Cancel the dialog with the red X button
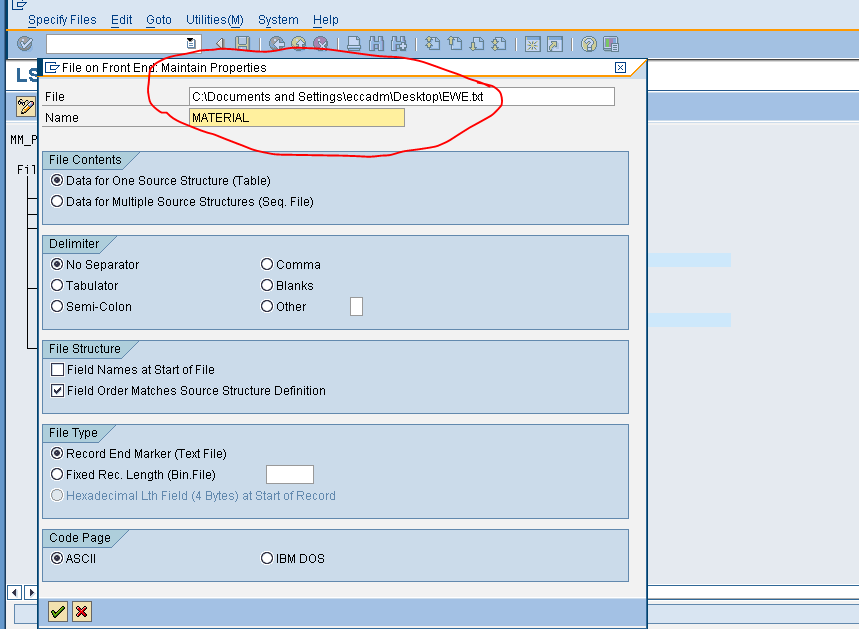Screen dimensions: 859x629 tap(81, 611)
